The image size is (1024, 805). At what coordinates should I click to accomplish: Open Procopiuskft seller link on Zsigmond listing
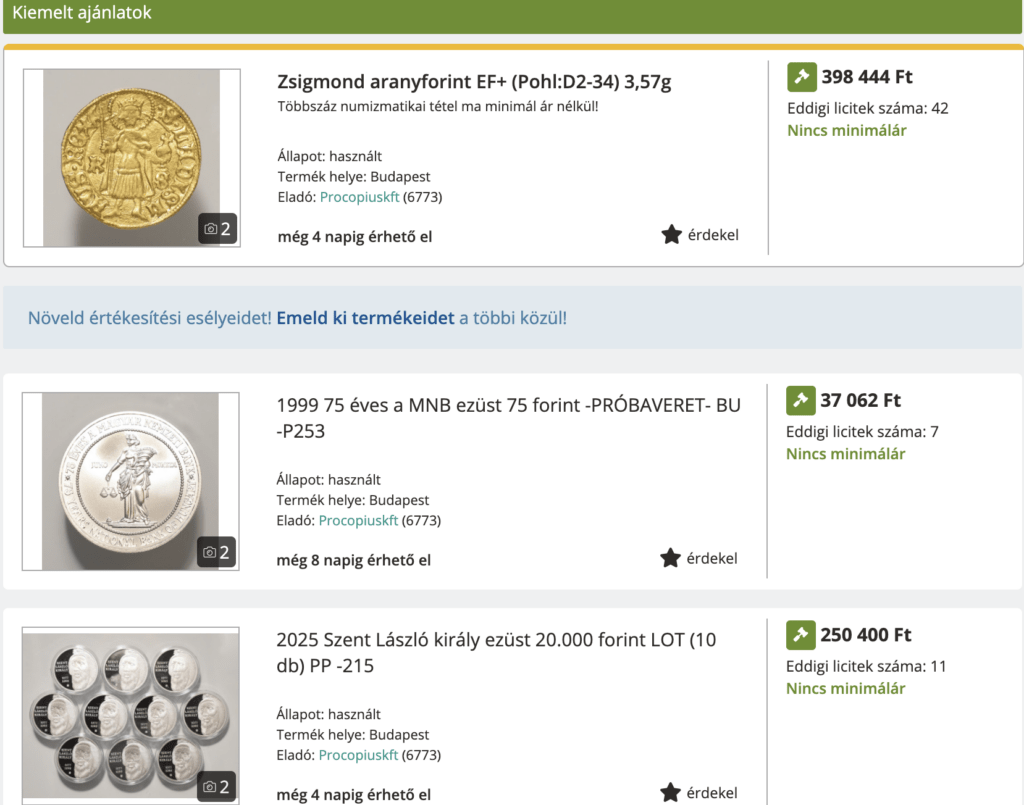point(359,197)
